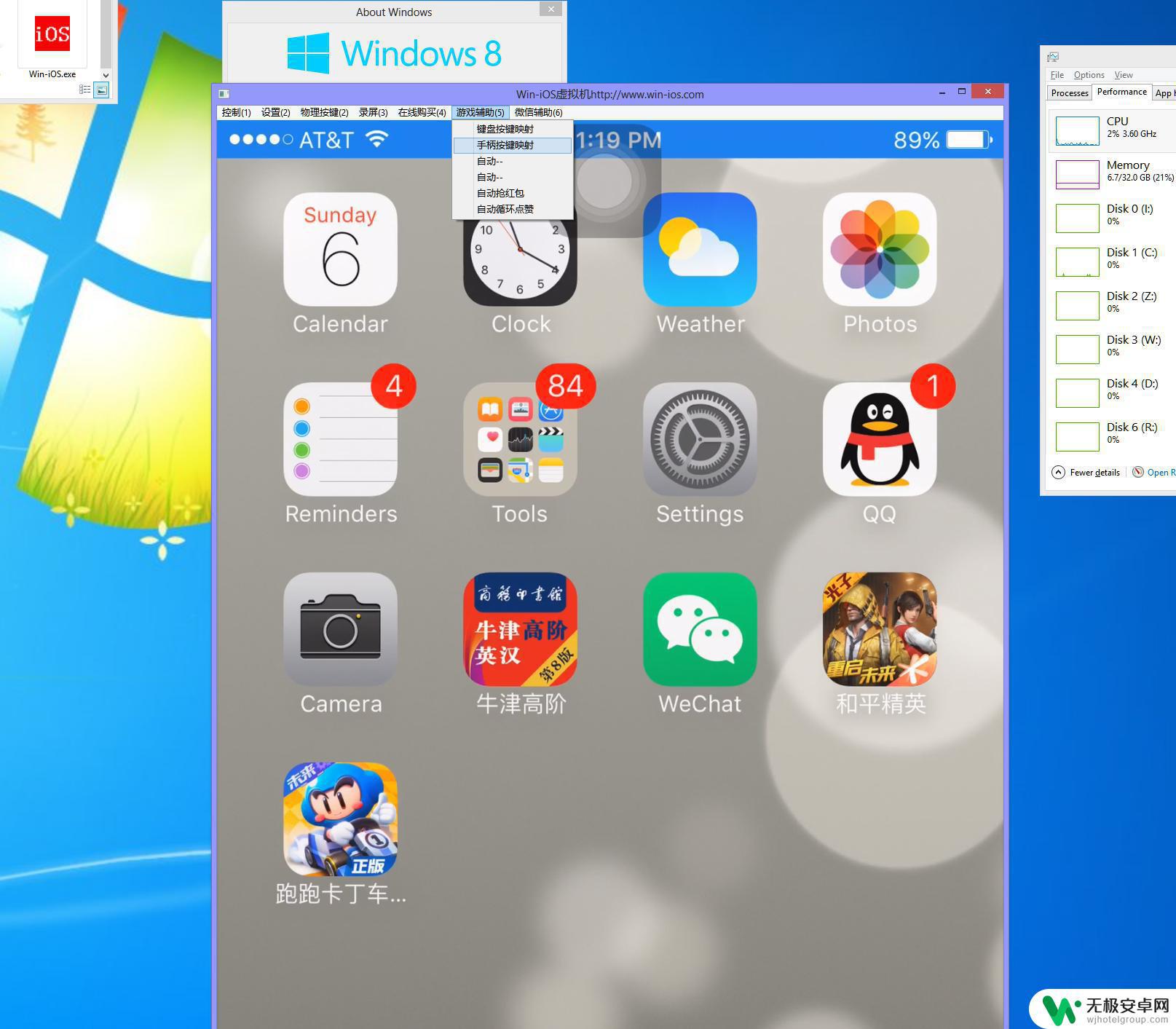Open the Reminders app icon
The height and width of the screenshot is (1029, 1176).
pos(340,439)
